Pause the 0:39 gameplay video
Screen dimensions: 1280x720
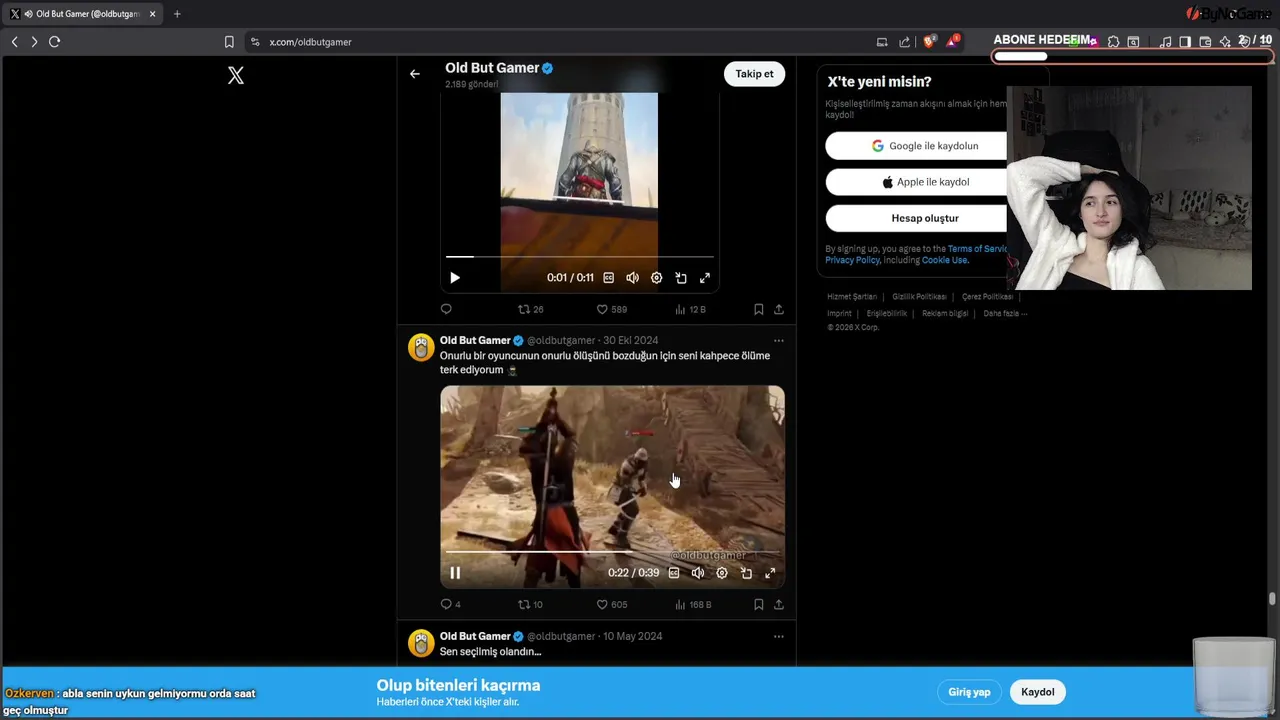click(x=455, y=573)
